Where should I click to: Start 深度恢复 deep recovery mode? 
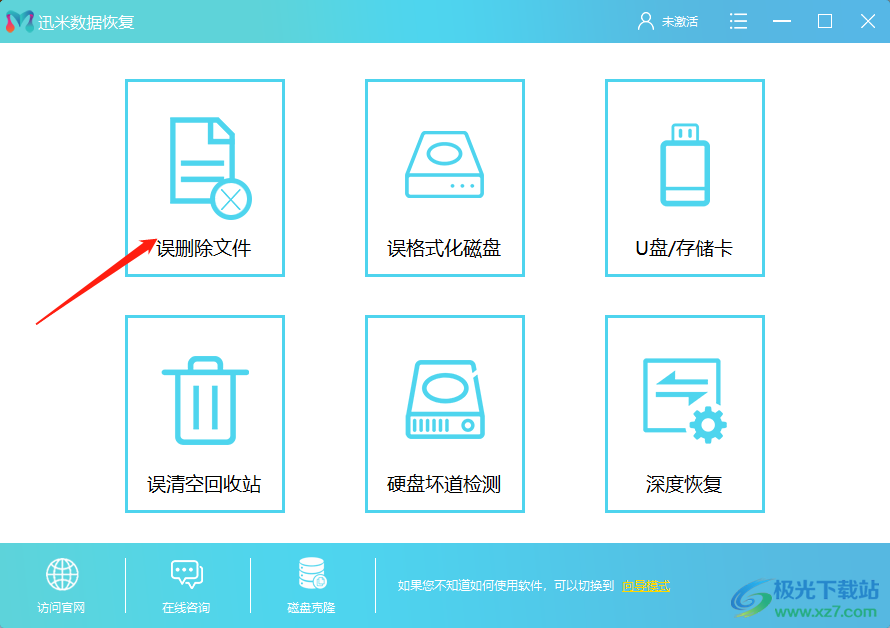pyautogui.click(x=685, y=414)
